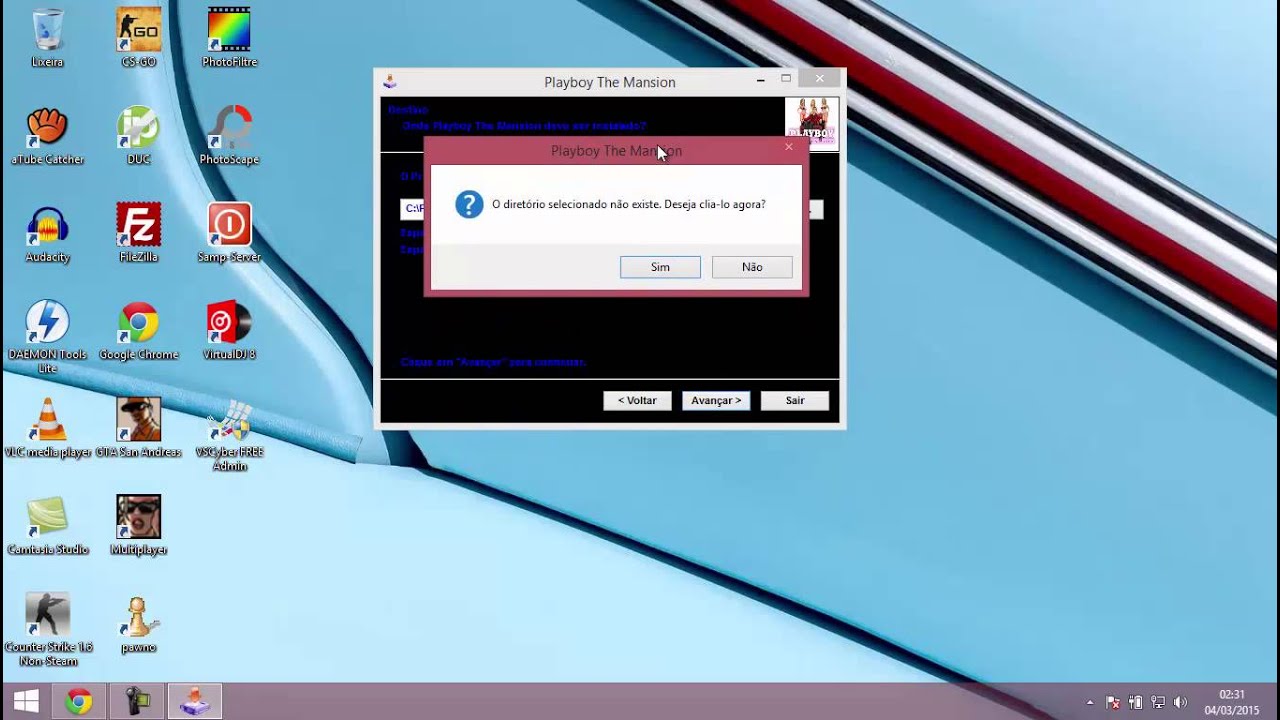Open the network tray icon
This screenshot has width=1280, height=720.
1158,702
